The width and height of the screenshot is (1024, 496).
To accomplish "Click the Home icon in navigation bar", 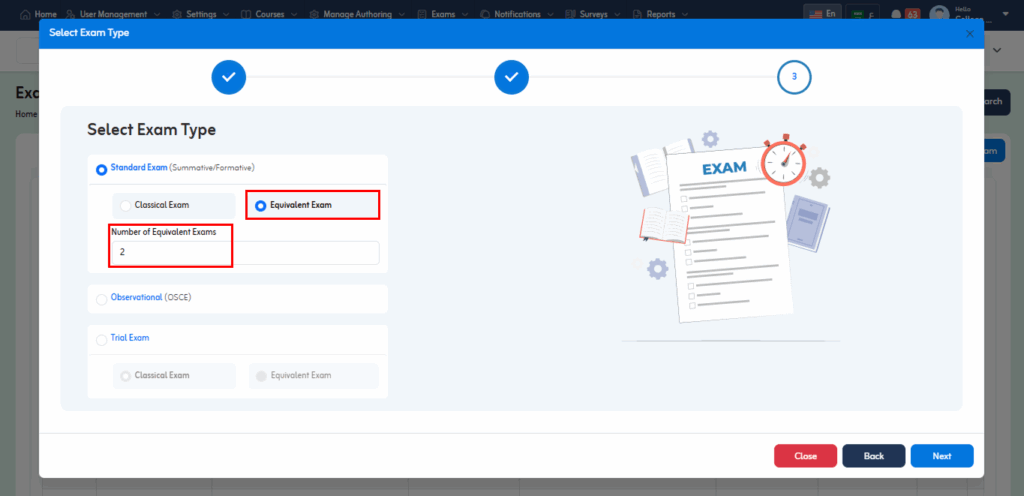I will click(x=25, y=15).
